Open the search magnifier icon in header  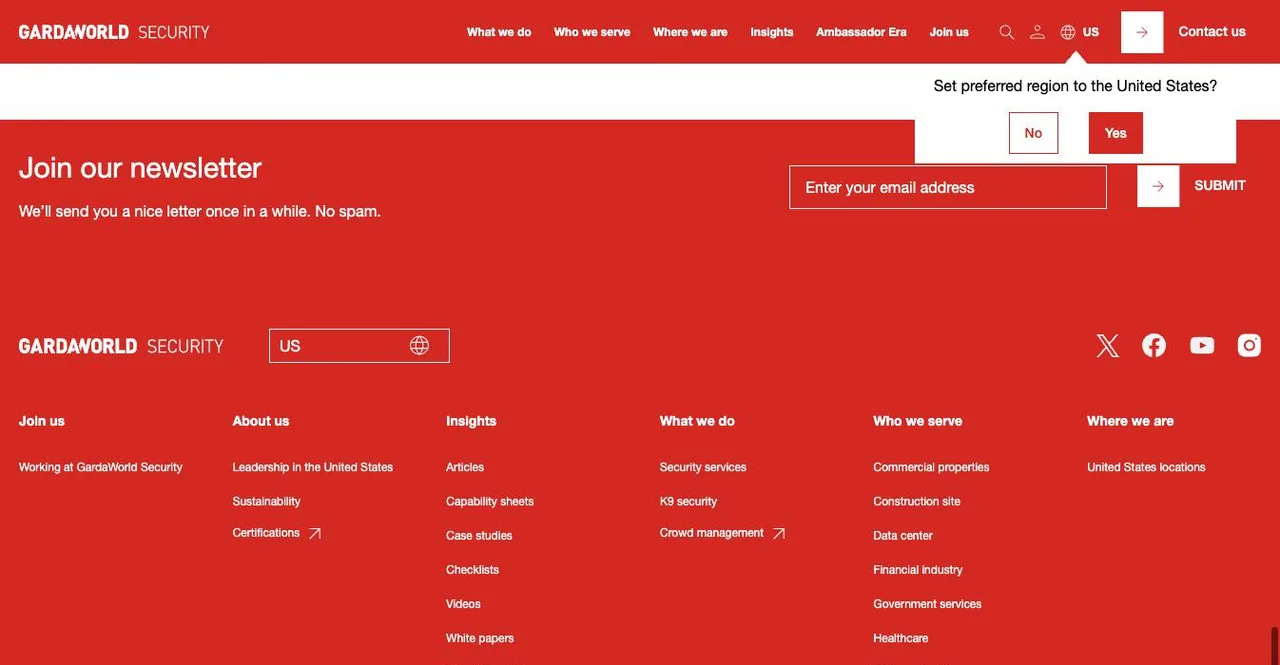[1007, 32]
